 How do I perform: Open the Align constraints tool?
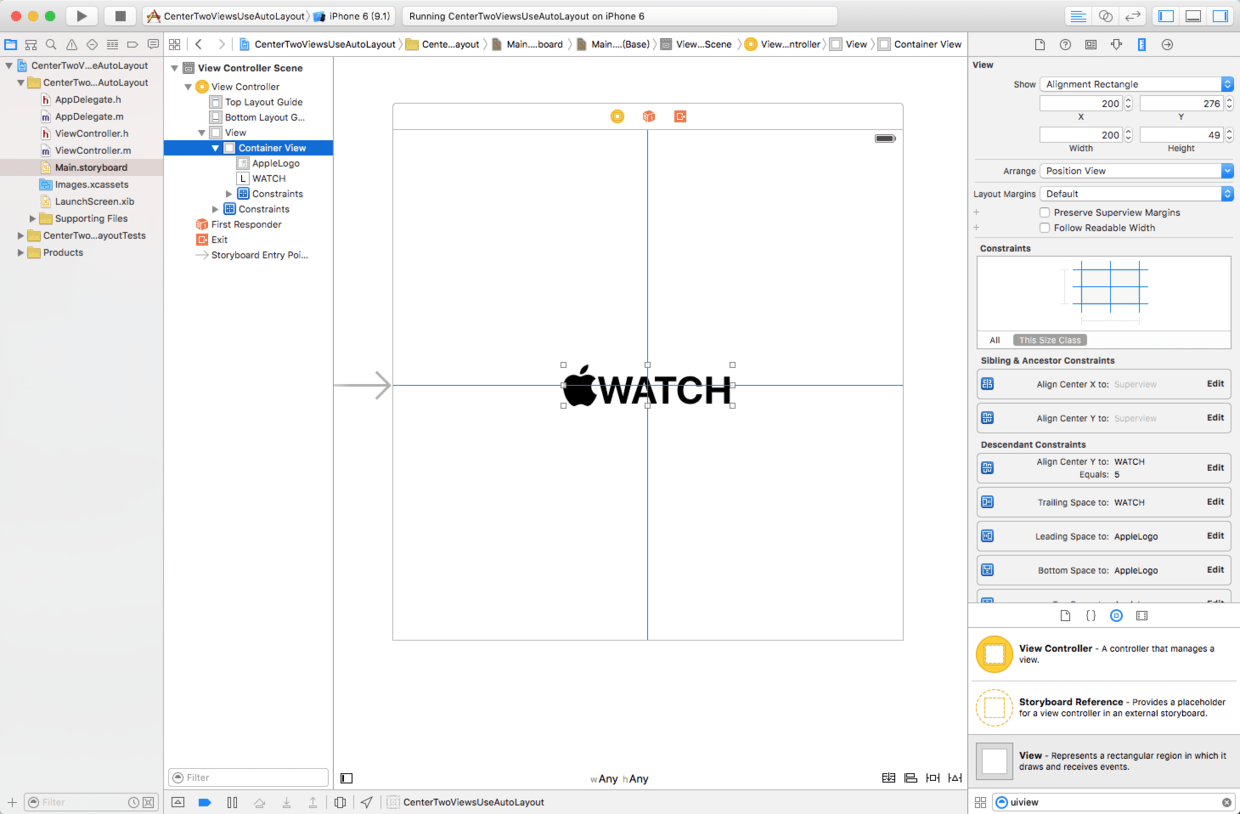click(910, 778)
